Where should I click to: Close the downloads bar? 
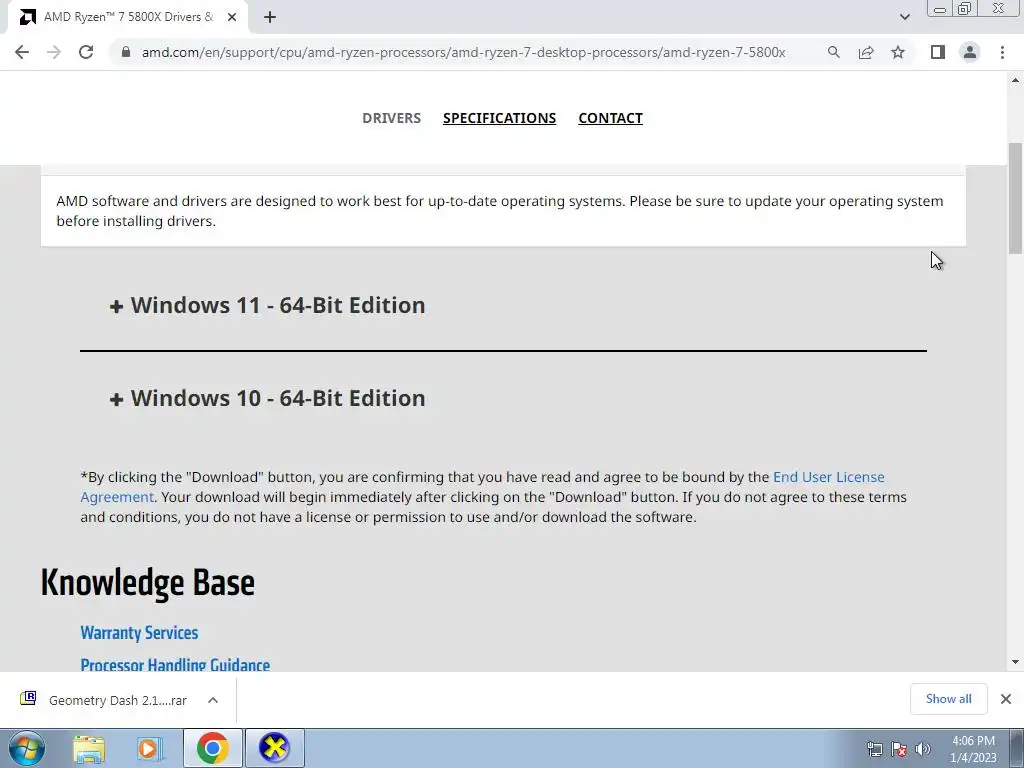(1006, 699)
